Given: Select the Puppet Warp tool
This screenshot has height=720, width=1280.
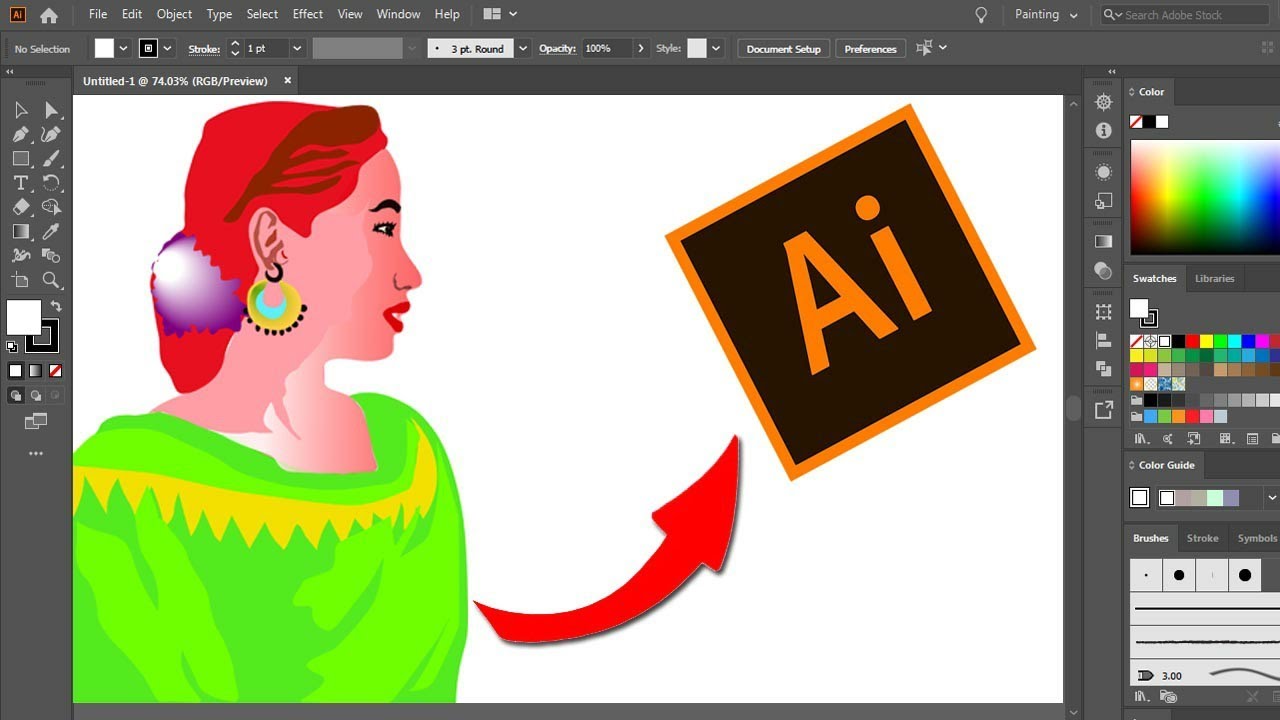Looking at the screenshot, I should click(21, 256).
